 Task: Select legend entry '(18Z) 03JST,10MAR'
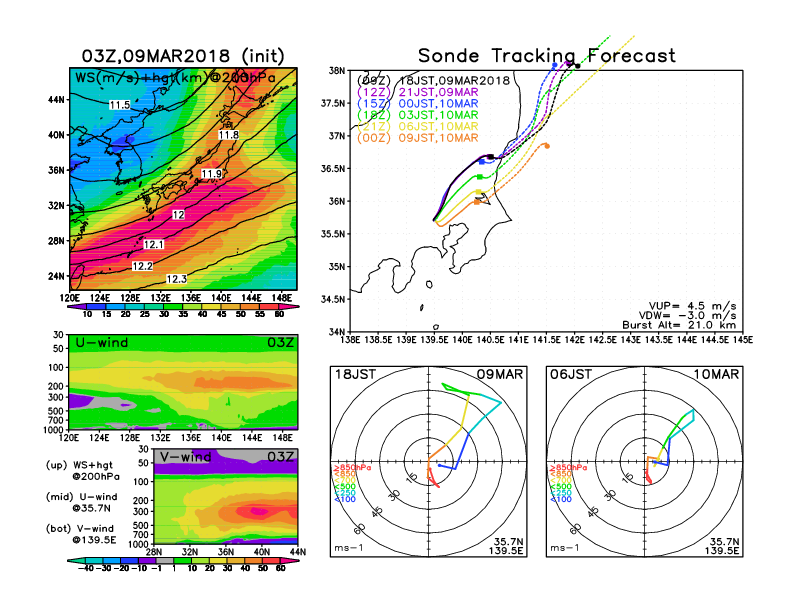pos(418,115)
